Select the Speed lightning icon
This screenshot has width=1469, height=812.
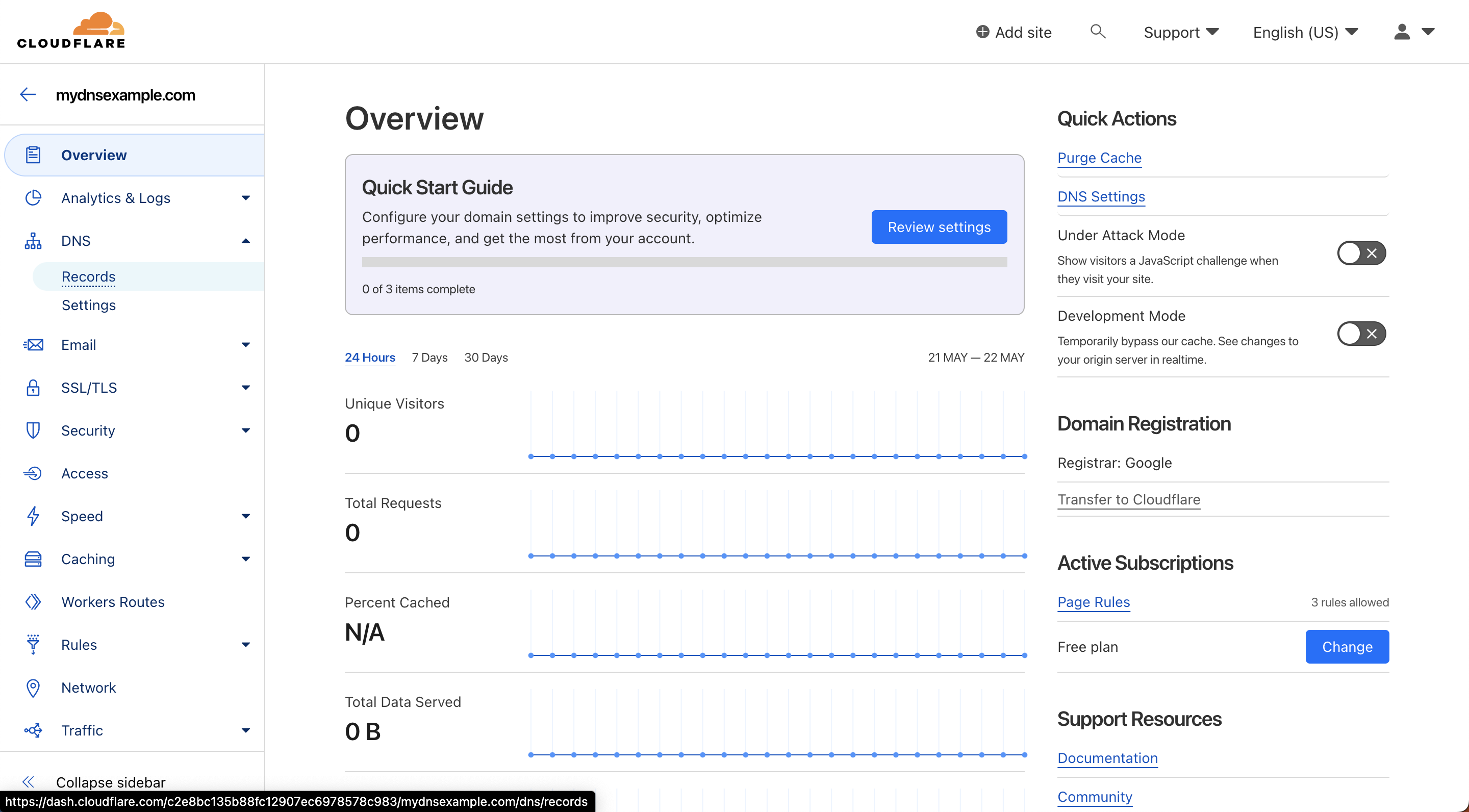[x=33, y=516]
